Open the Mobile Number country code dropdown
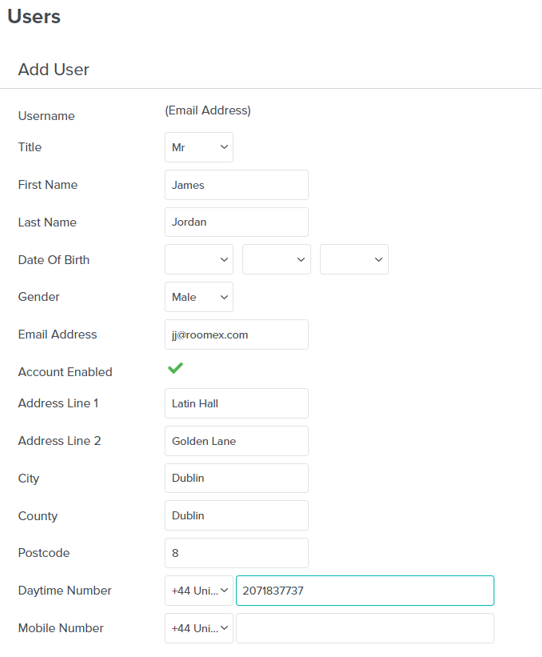542x657 pixels. coord(199,628)
